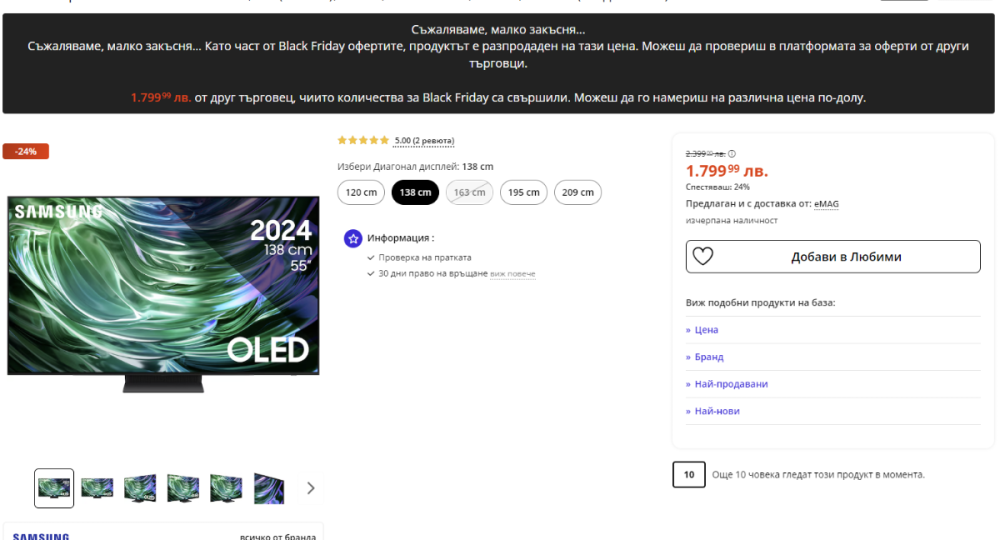The image size is (1000, 540).
Task: Select the 120 cm display size
Action: point(361,192)
